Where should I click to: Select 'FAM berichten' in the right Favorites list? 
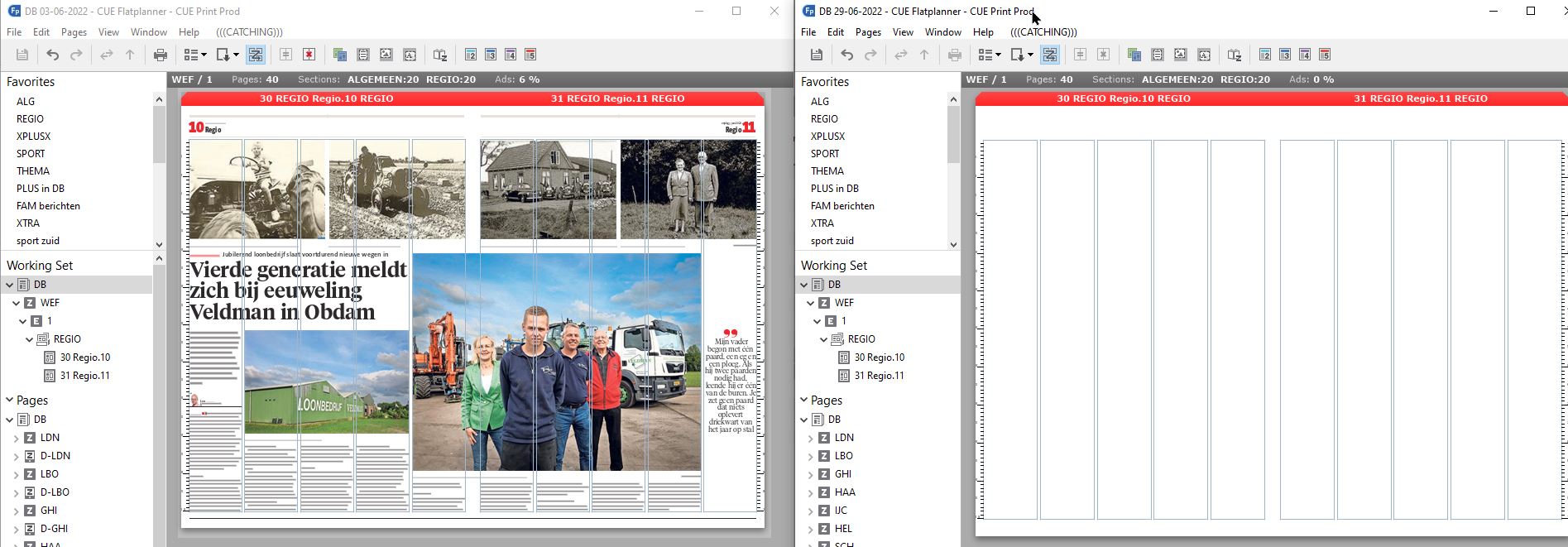point(842,206)
